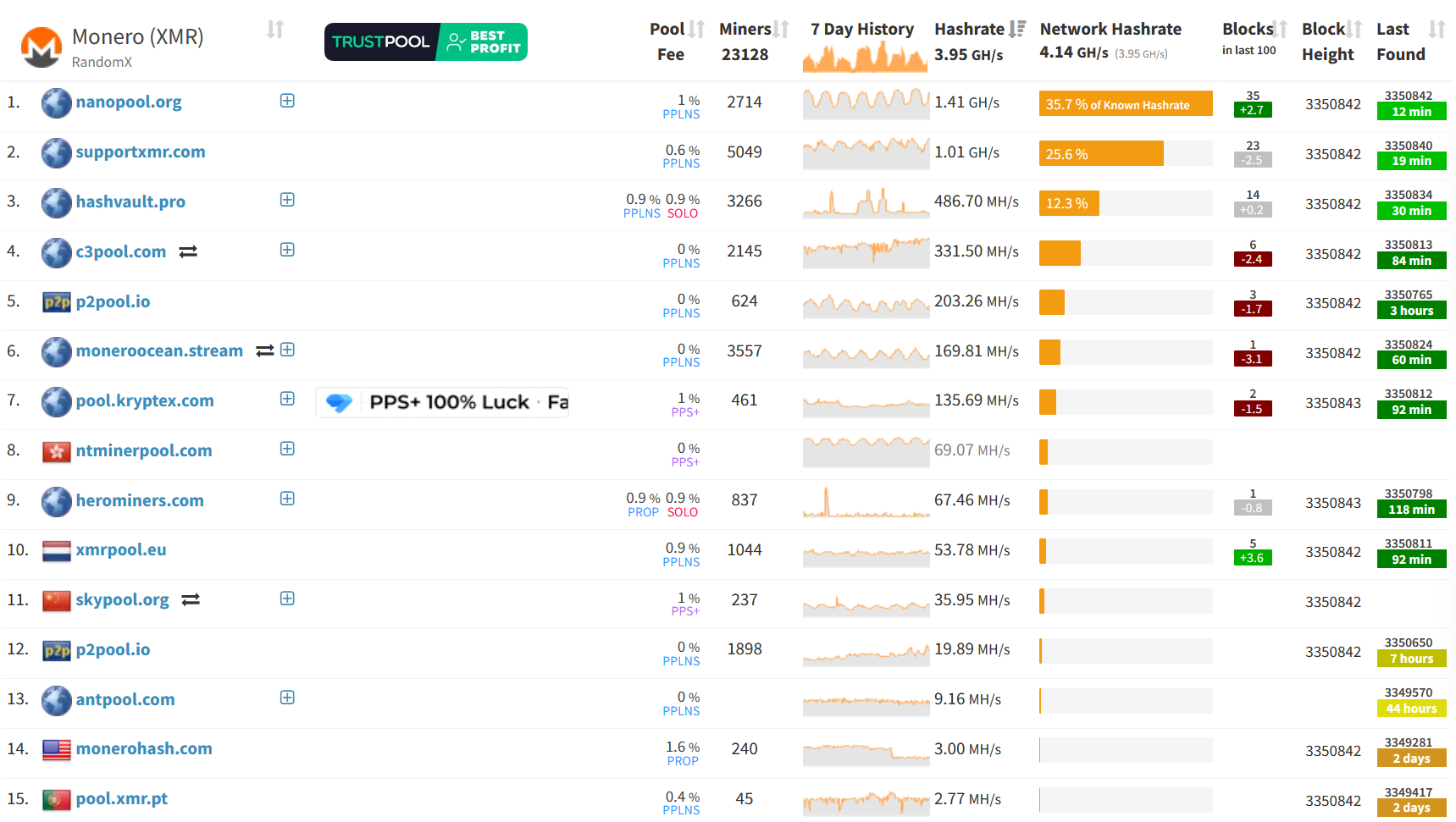Click p2pool.io 7 hours found badge
The image size is (1456, 822).
point(1411,659)
